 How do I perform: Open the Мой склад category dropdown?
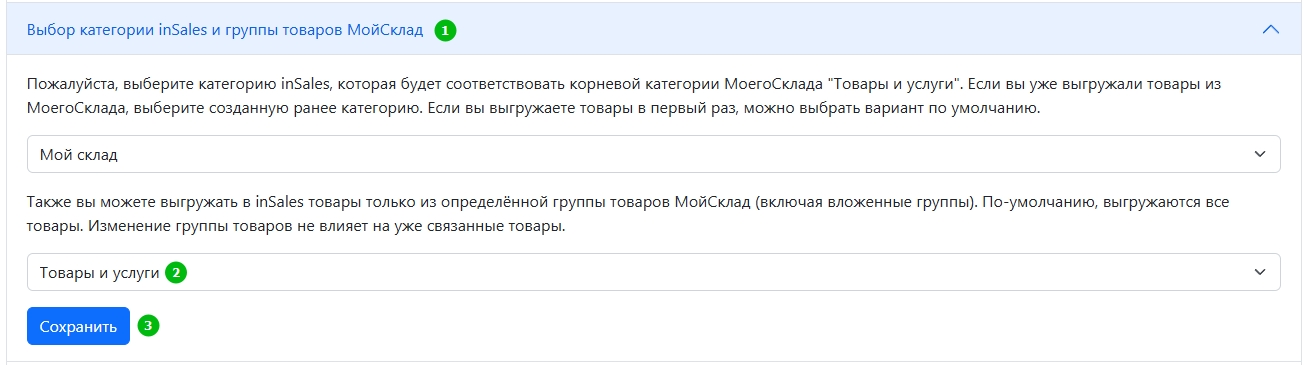(653, 155)
